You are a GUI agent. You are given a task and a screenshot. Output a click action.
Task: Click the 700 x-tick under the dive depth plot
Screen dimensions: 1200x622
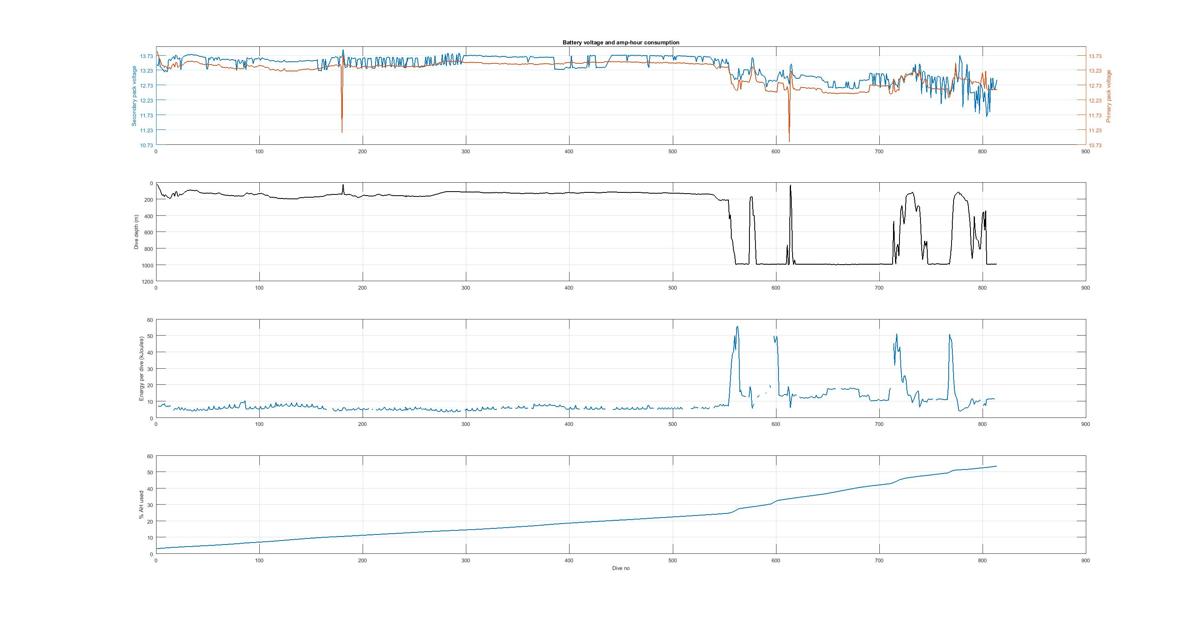[879, 288]
